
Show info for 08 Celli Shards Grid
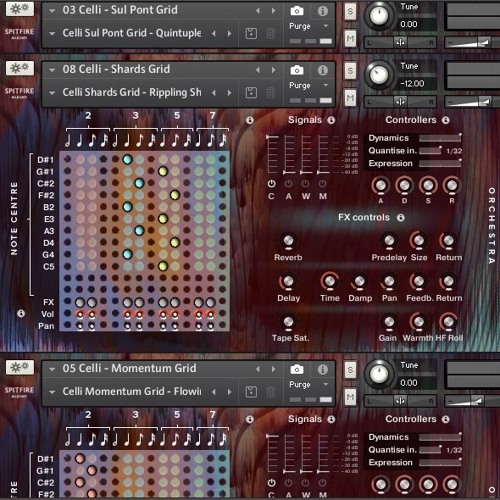pos(322,70)
